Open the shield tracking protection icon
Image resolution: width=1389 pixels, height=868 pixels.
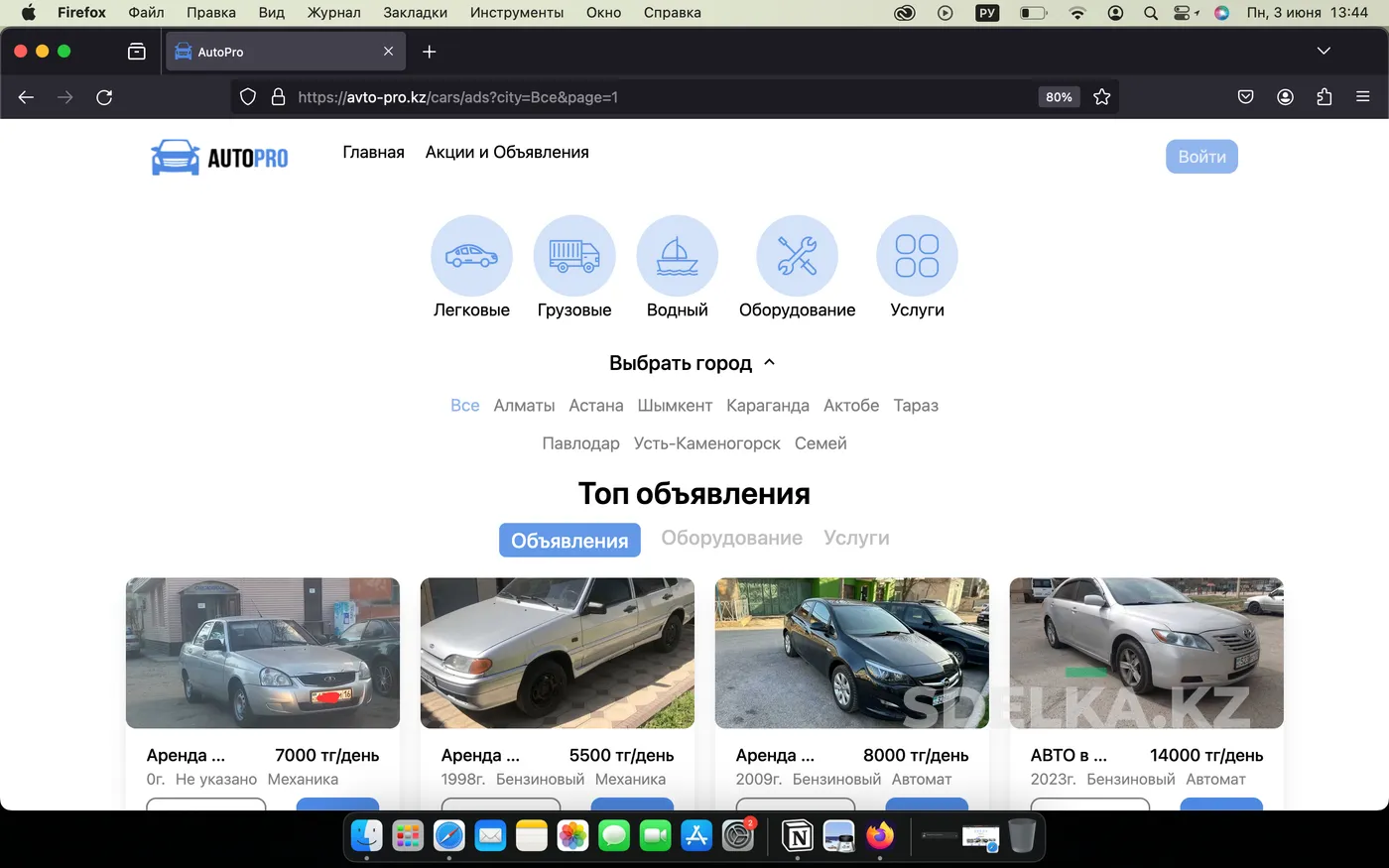(248, 97)
